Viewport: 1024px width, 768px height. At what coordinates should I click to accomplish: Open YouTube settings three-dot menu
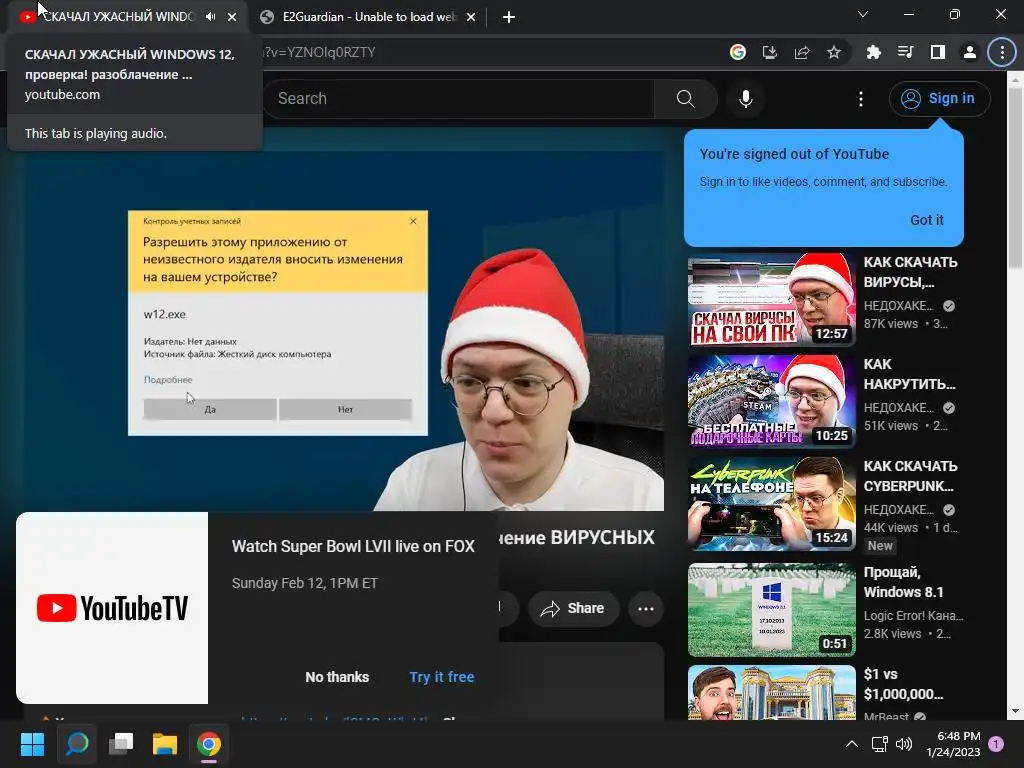click(861, 99)
